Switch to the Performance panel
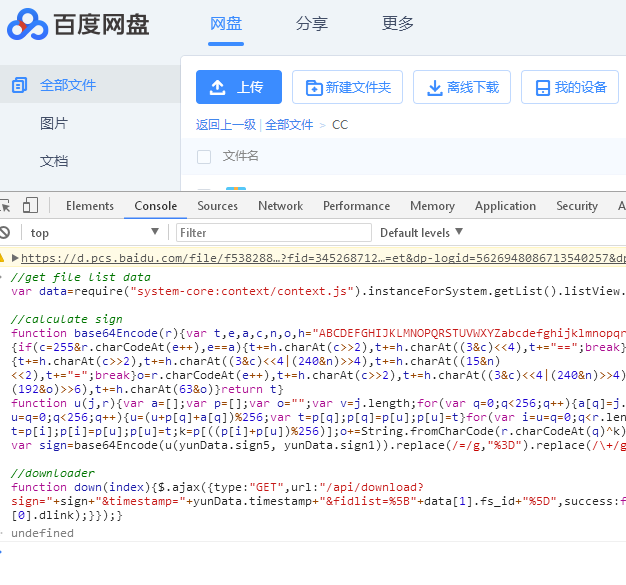626x585 pixels. [357, 206]
